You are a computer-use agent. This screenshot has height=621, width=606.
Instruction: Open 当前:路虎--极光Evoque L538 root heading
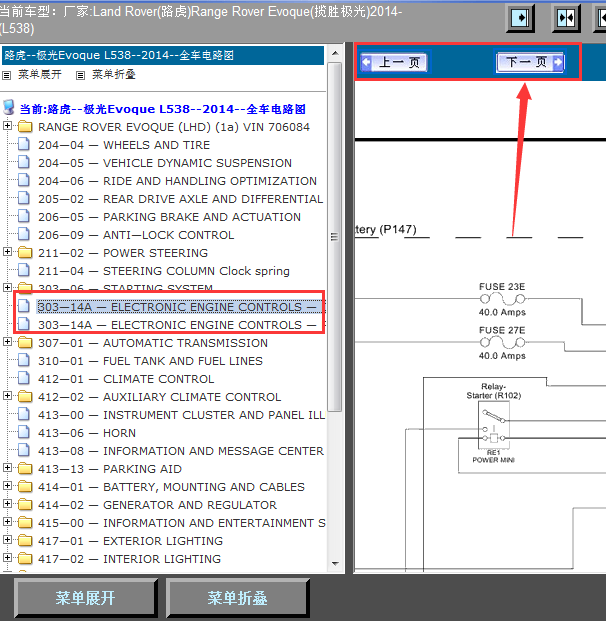click(163, 109)
